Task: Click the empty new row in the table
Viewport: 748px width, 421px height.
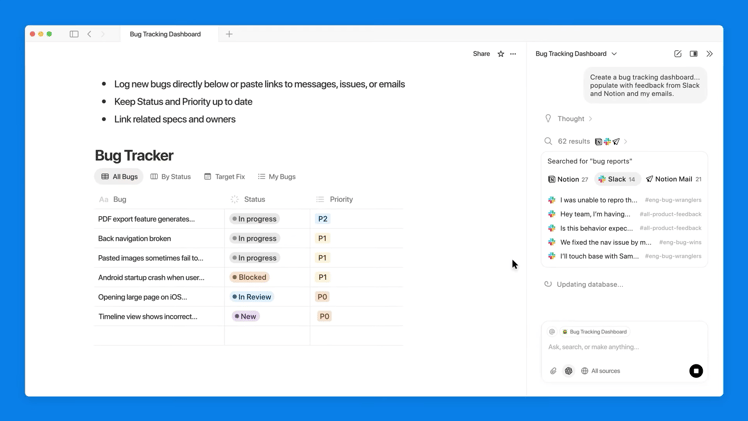Action: (x=249, y=336)
